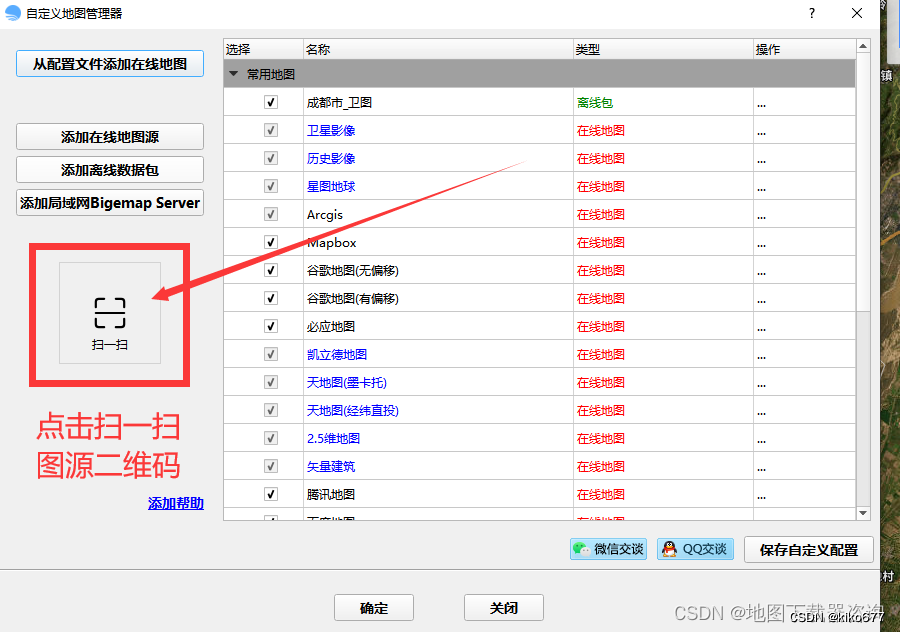Toggle checkbox for 天地图(经纬直投)
Viewport: 900px width, 632px height.
(271, 410)
